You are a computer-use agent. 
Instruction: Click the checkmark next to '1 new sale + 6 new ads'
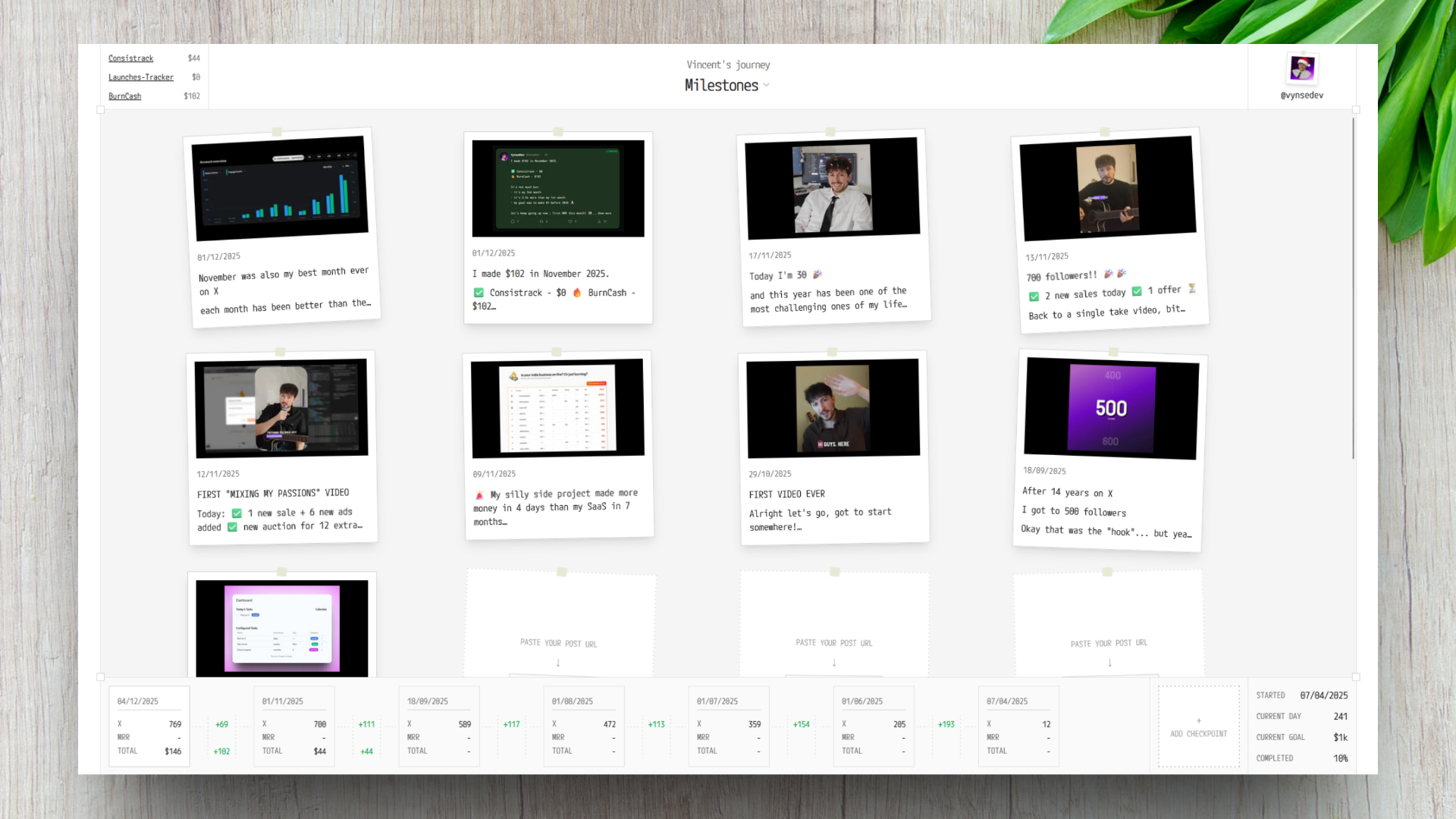click(x=238, y=512)
